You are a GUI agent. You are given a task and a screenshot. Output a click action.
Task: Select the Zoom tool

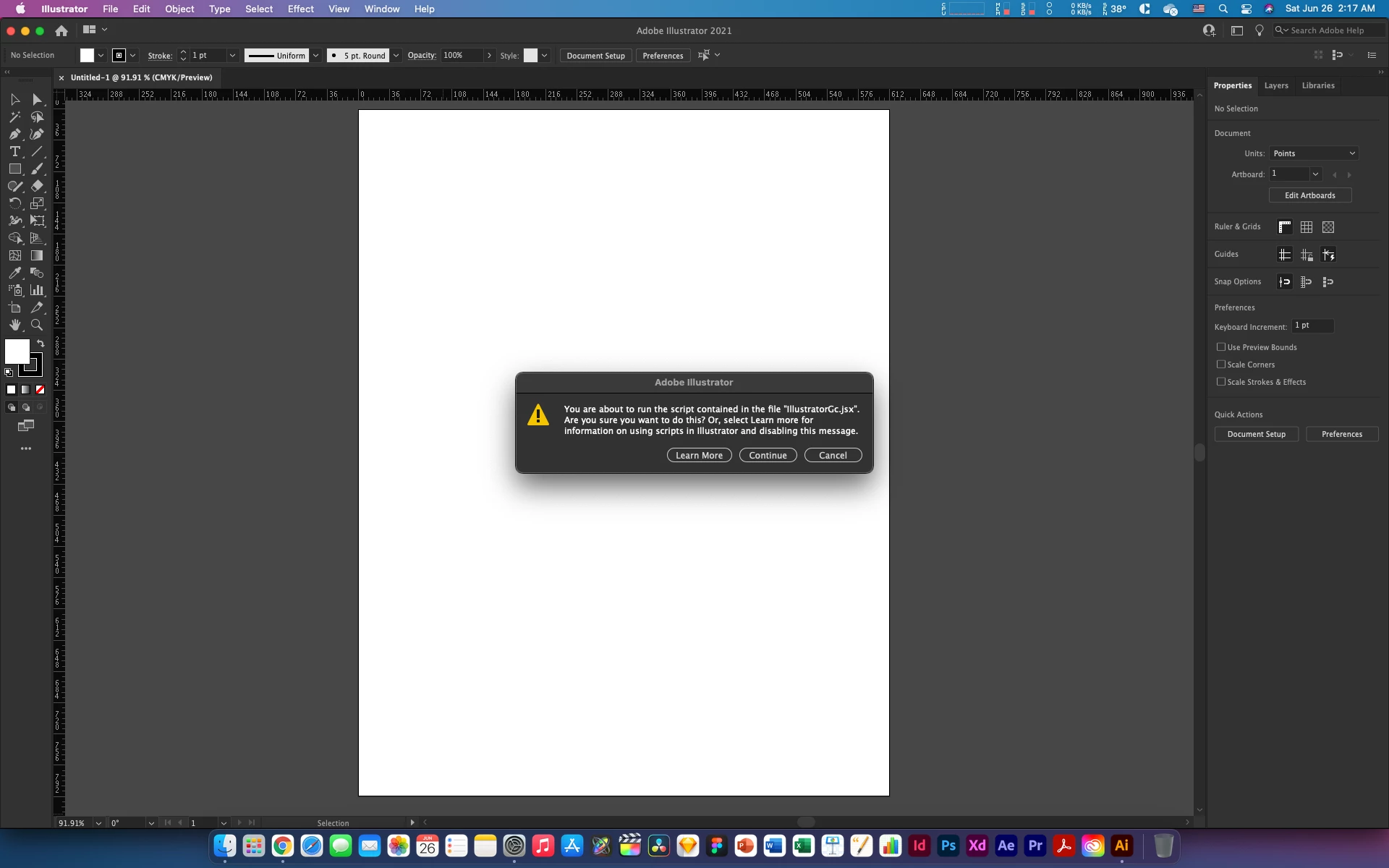point(37,325)
